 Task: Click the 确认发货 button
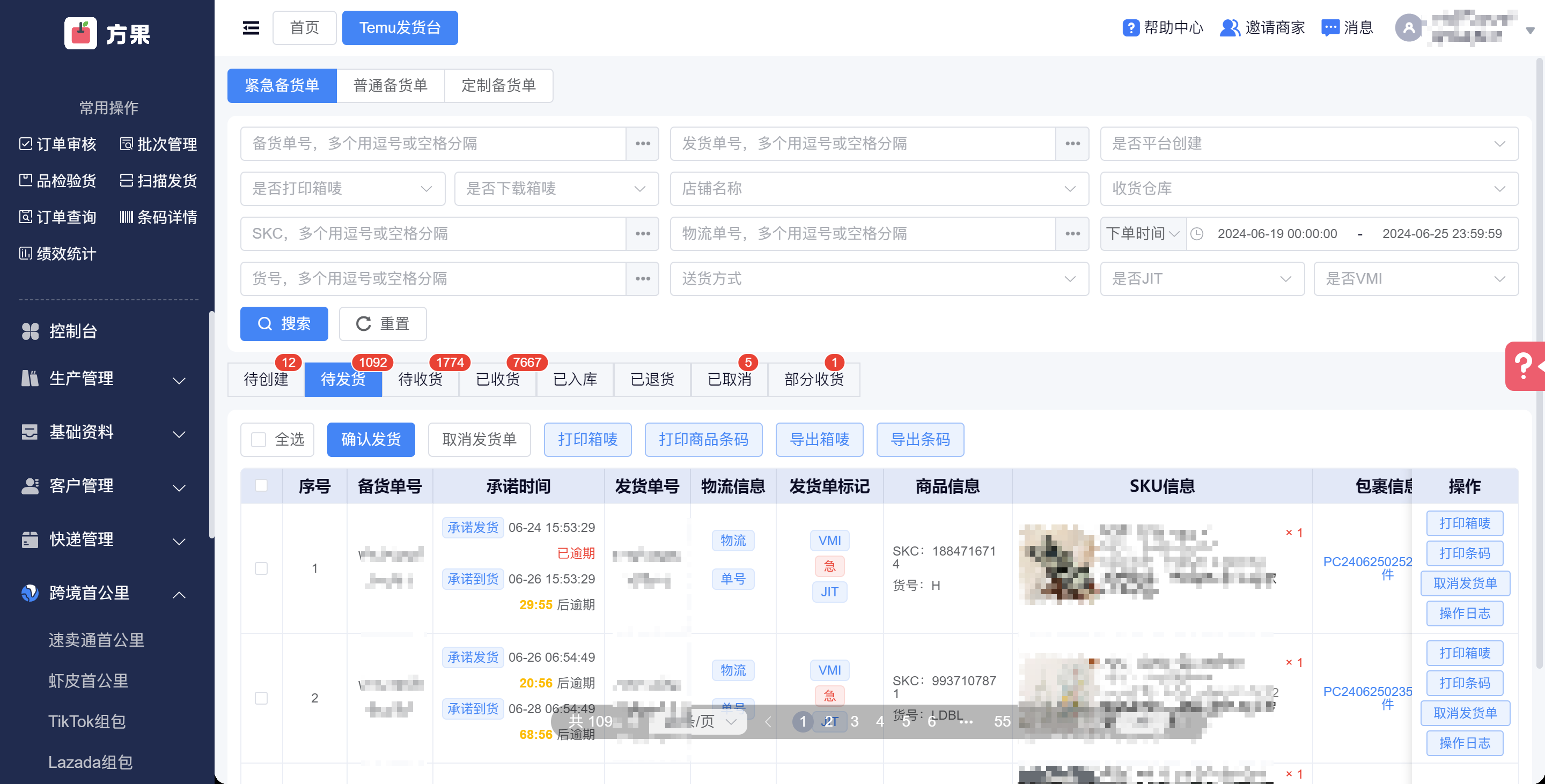[x=371, y=439]
